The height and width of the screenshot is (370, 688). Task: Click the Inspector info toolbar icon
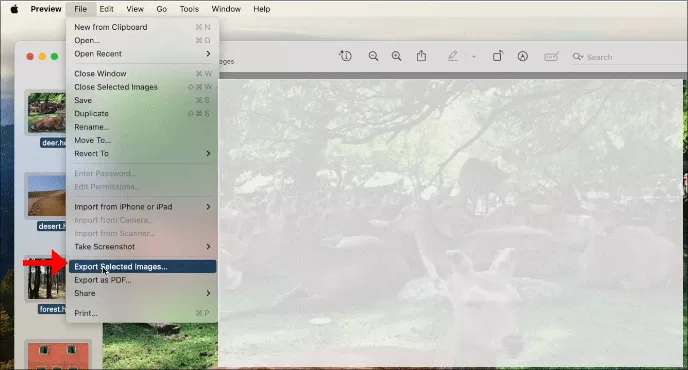pyautogui.click(x=345, y=56)
